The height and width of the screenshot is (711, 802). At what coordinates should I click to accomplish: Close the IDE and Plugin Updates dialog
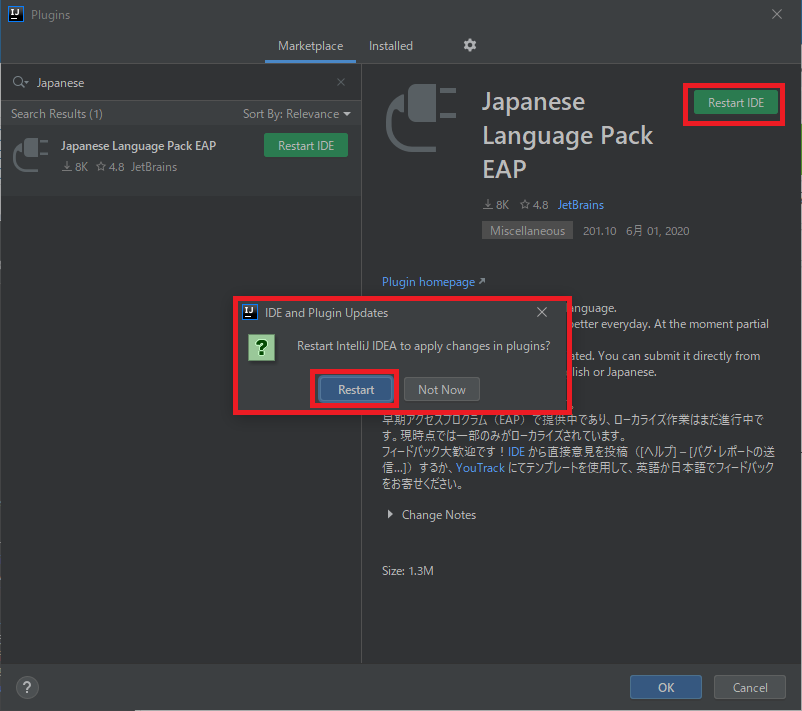[x=542, y=312]
